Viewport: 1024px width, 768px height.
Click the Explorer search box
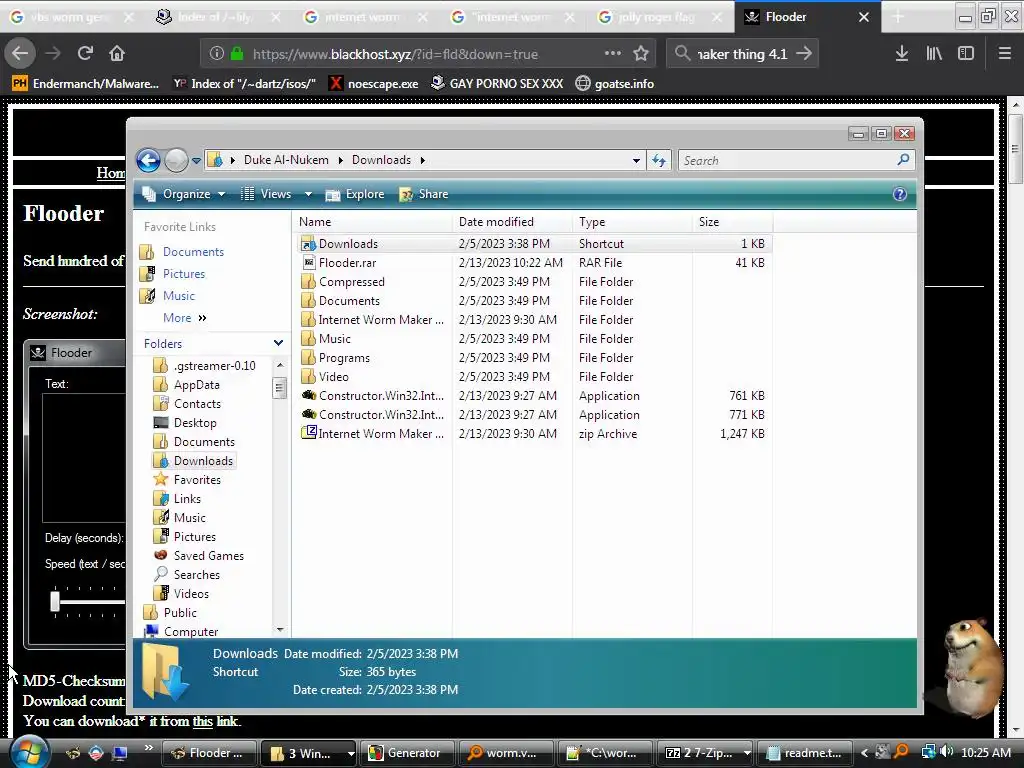pyautogui.click(x=796, y=160)
